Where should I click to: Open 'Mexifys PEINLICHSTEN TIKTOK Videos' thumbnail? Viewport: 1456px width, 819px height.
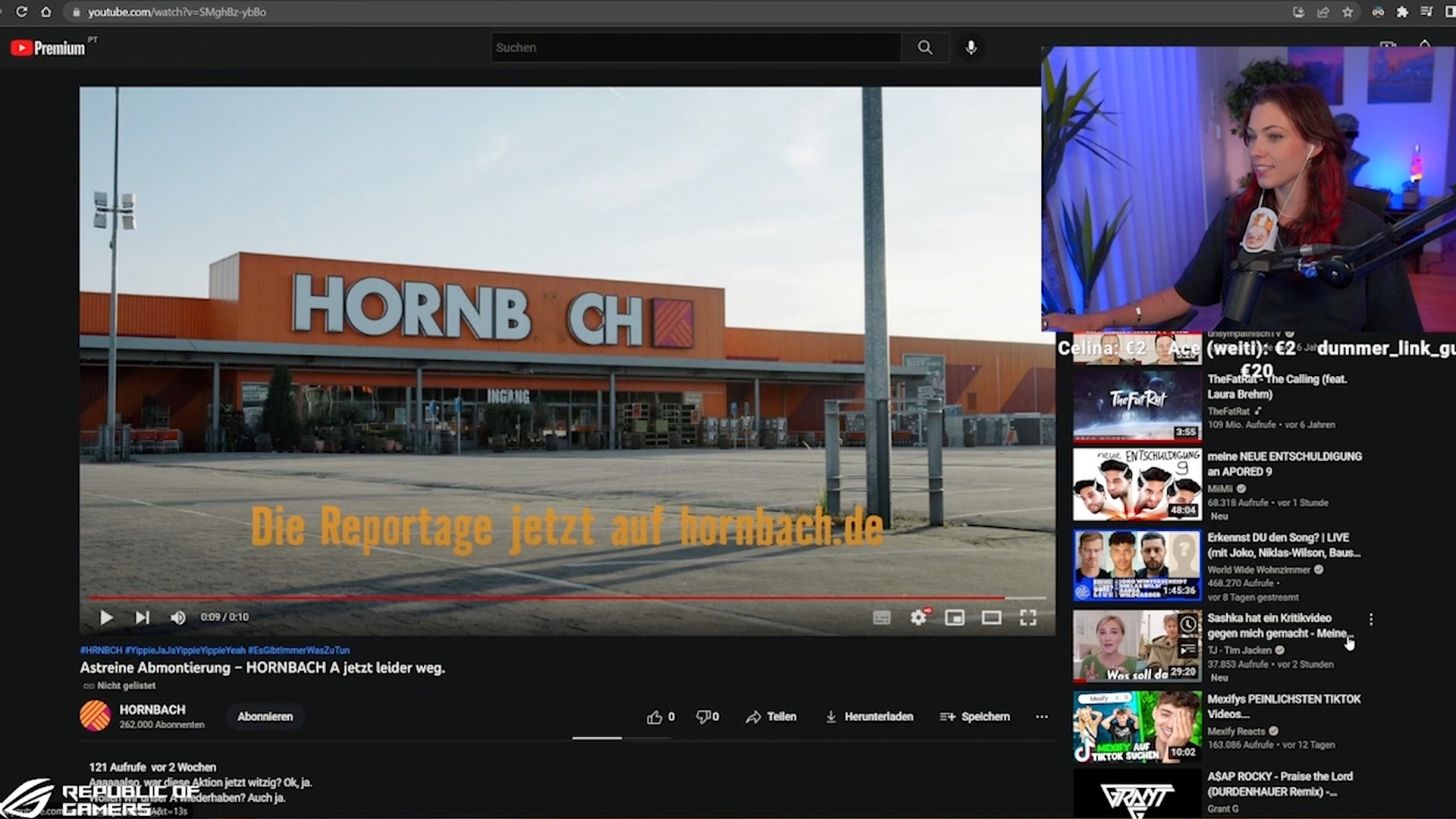coord(1137,726)
